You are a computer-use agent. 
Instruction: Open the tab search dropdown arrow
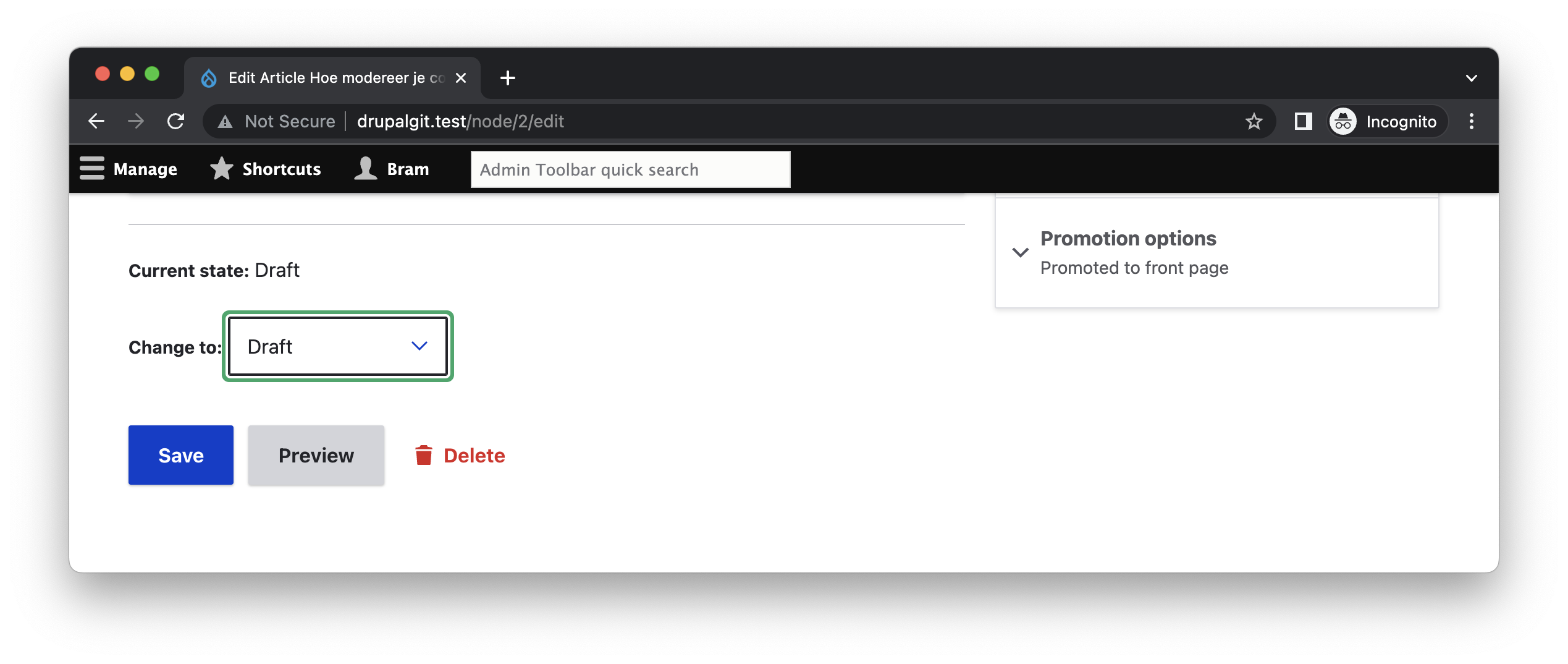point(1472,78)
